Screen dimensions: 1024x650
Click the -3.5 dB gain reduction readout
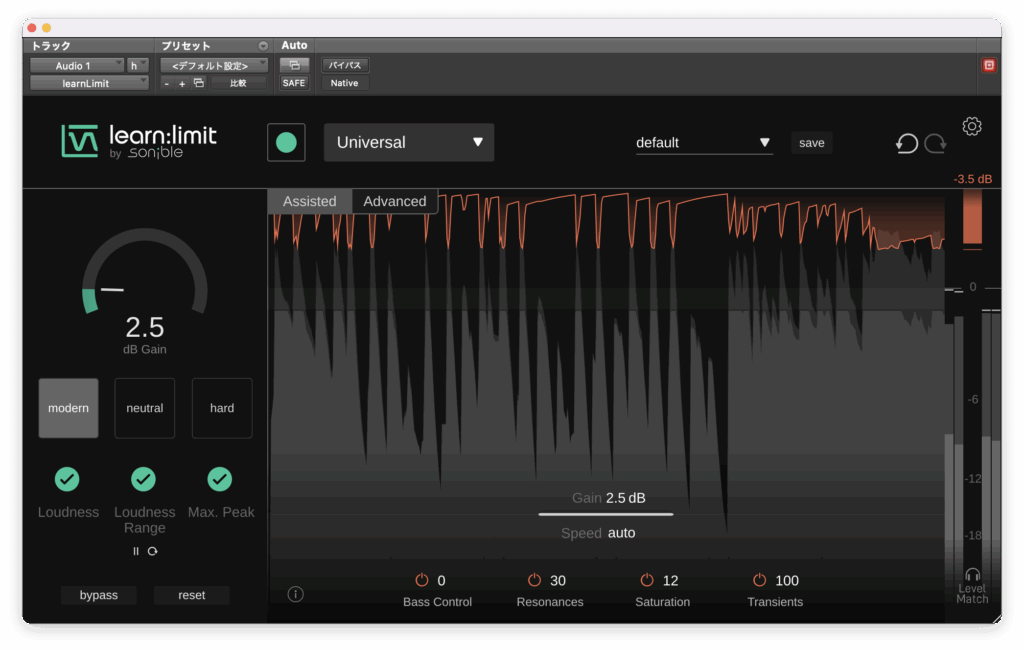pyautogui.click(x=972, y=179)
